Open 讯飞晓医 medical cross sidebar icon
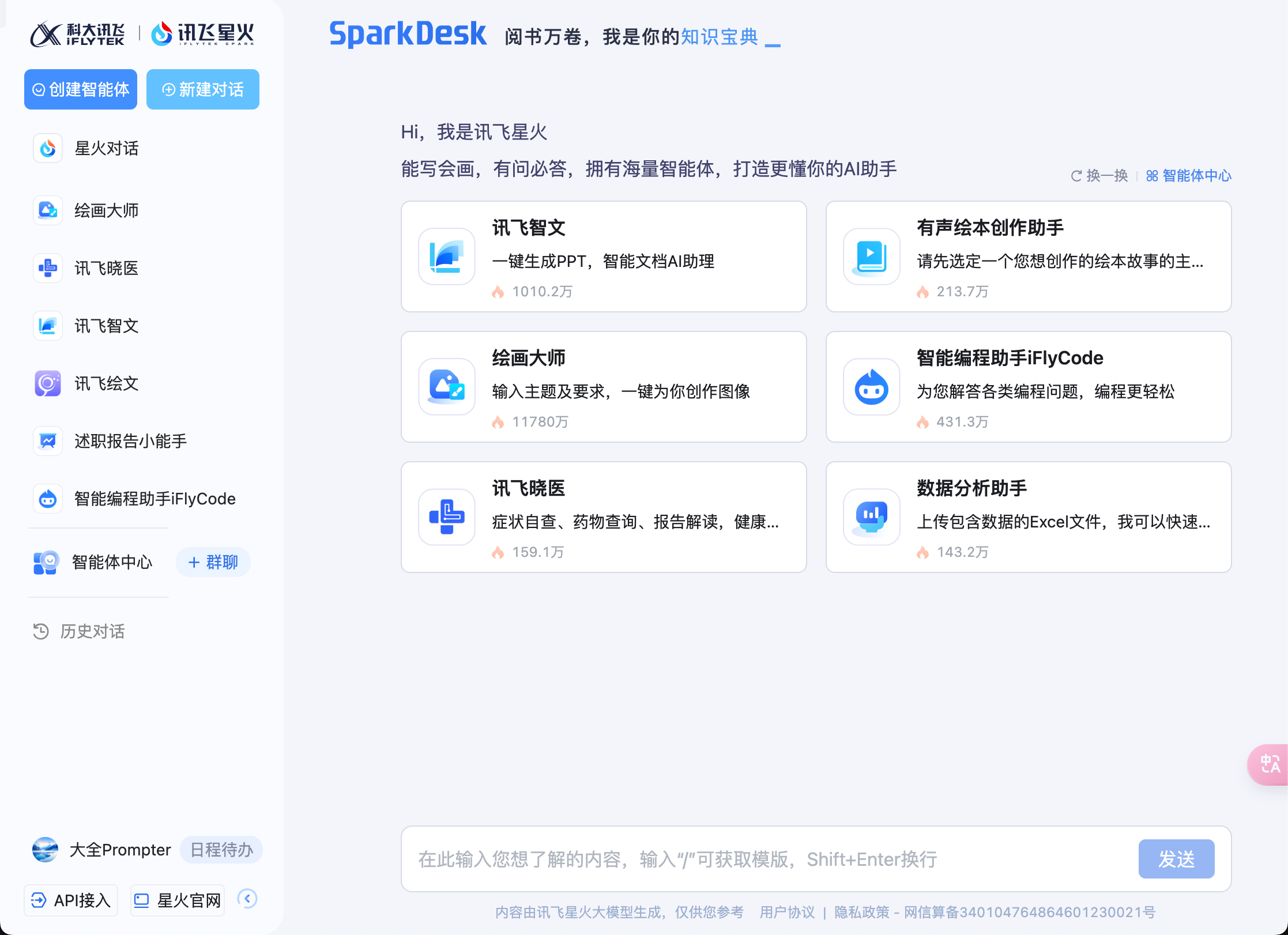 [48, 268]
